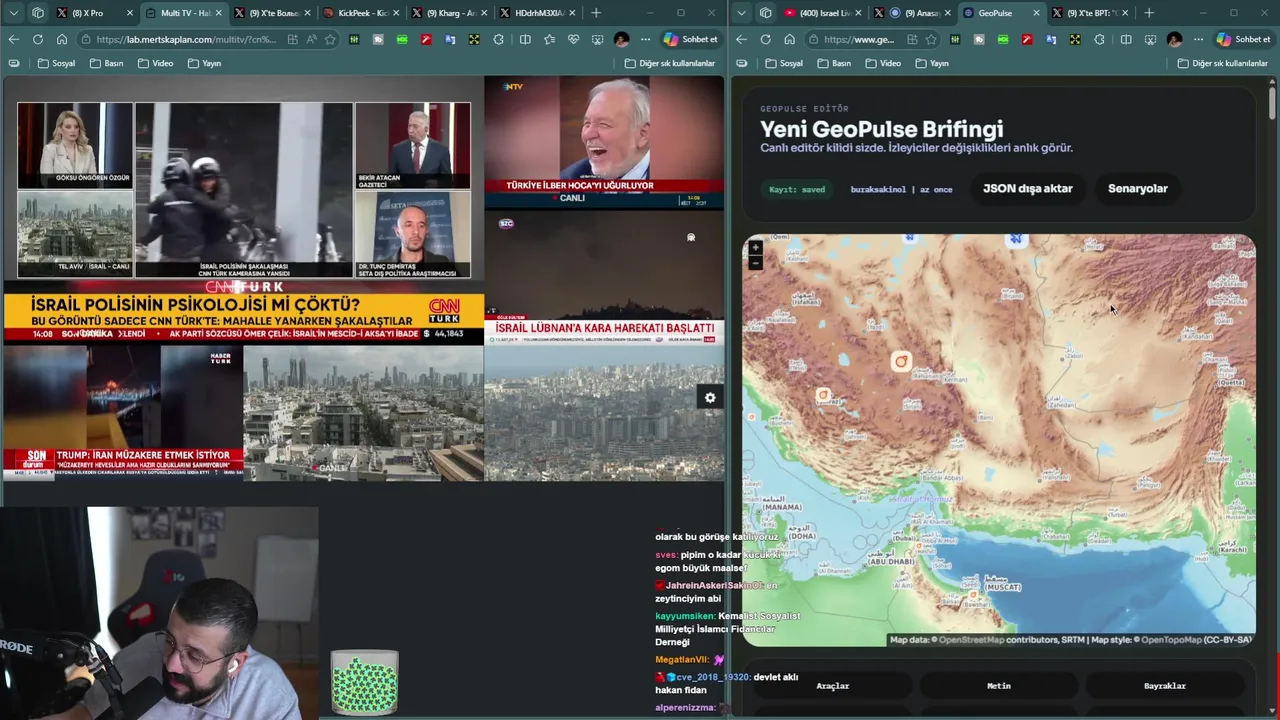This screenshot has width=1280, height=720.
Task: Switch to Israel Live YouTube tab
Action: coord(823,13)
